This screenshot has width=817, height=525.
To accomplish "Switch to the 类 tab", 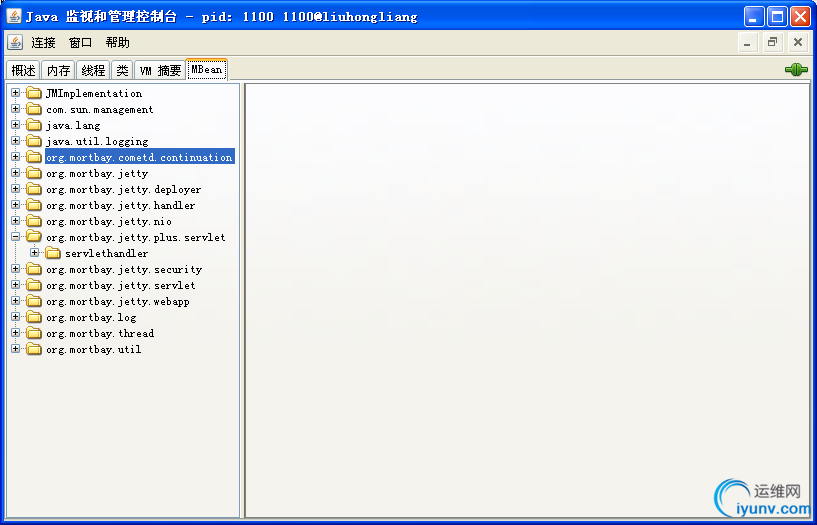I will tap(122, 70).
